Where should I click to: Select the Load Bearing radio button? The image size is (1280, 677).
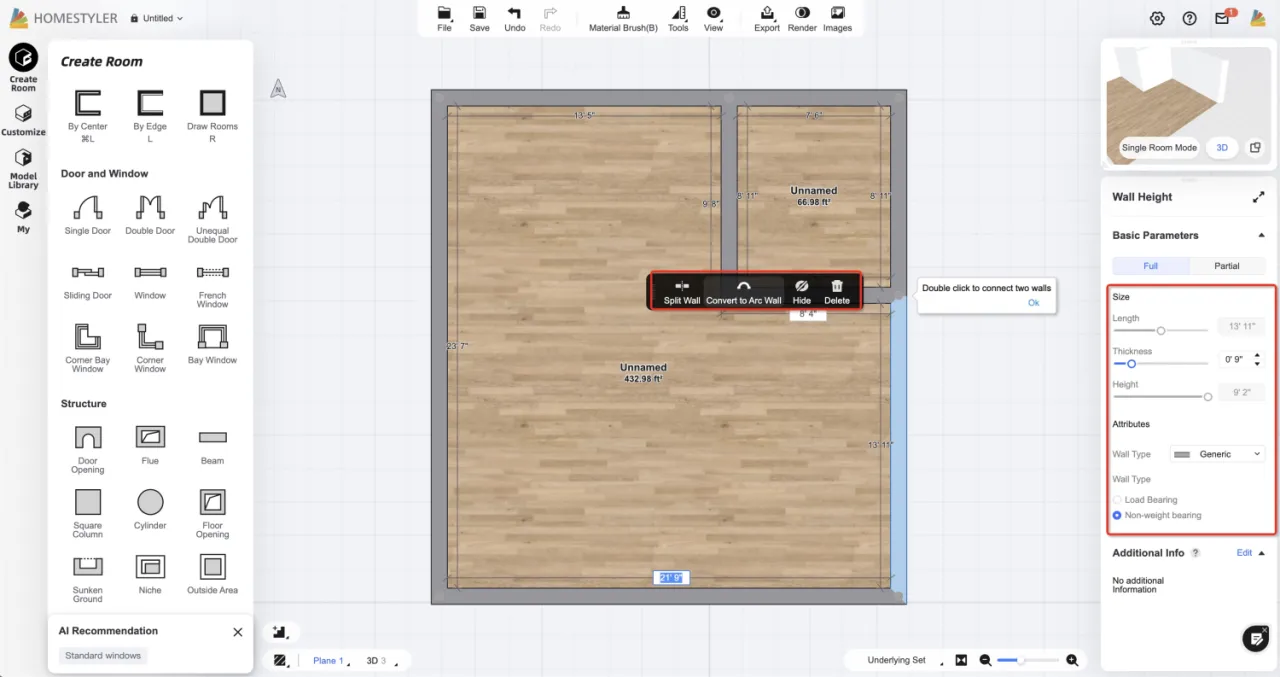point(1118,500)
